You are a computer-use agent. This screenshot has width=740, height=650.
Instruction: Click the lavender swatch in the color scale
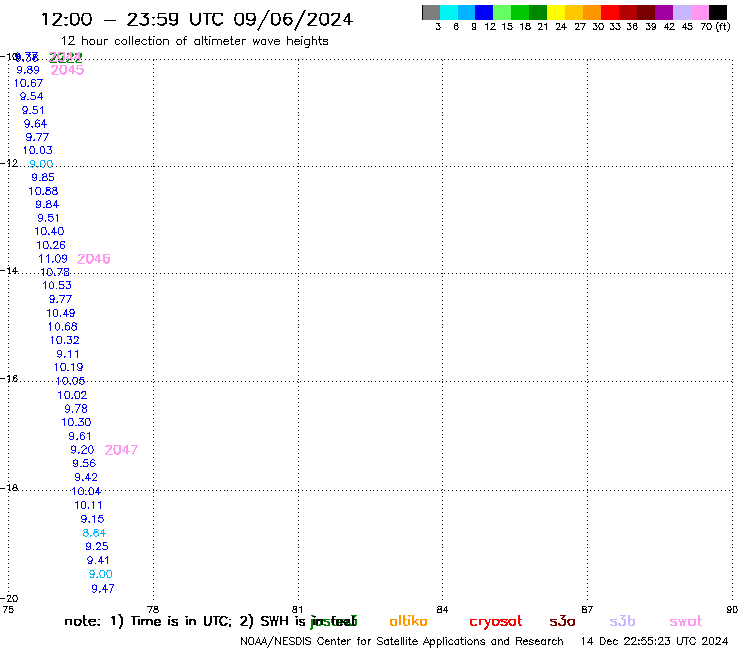tap(682, 12)
